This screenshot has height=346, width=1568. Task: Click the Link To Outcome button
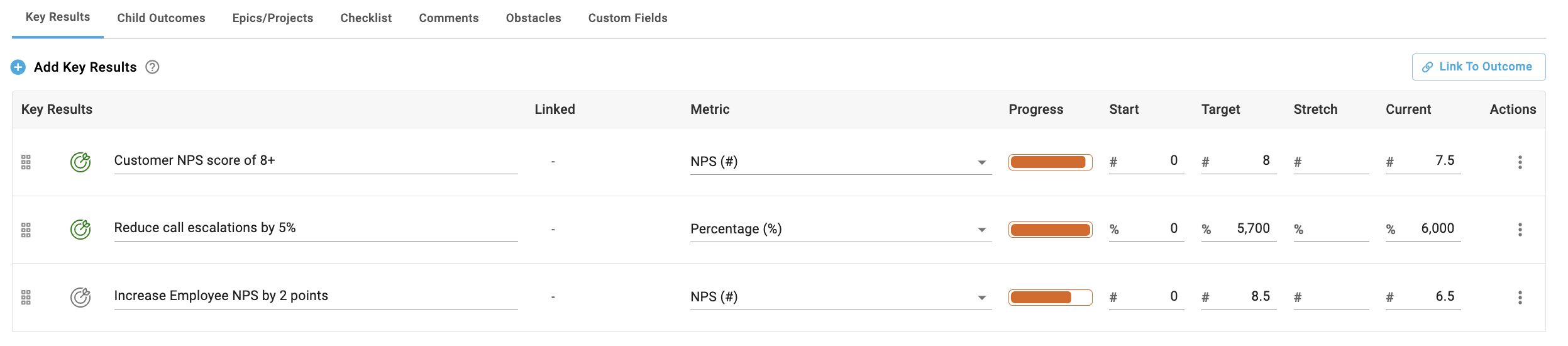(x=1478, y=67)
